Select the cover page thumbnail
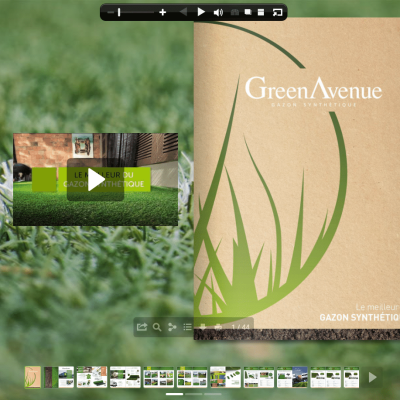 (33, 377)
